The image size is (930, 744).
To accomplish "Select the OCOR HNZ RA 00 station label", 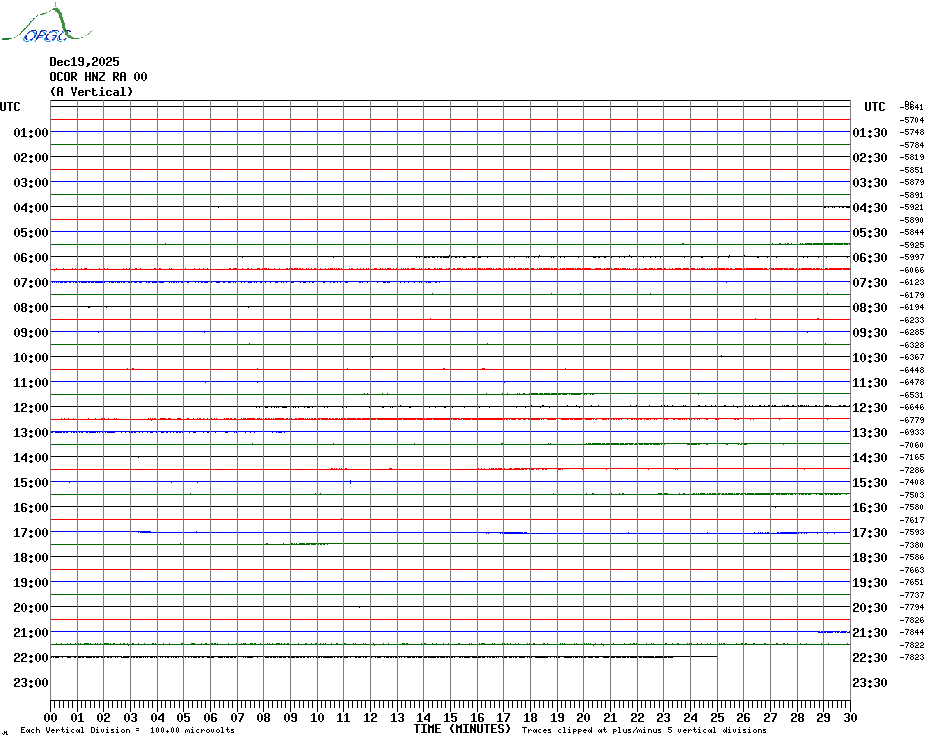I will [98, 77].
